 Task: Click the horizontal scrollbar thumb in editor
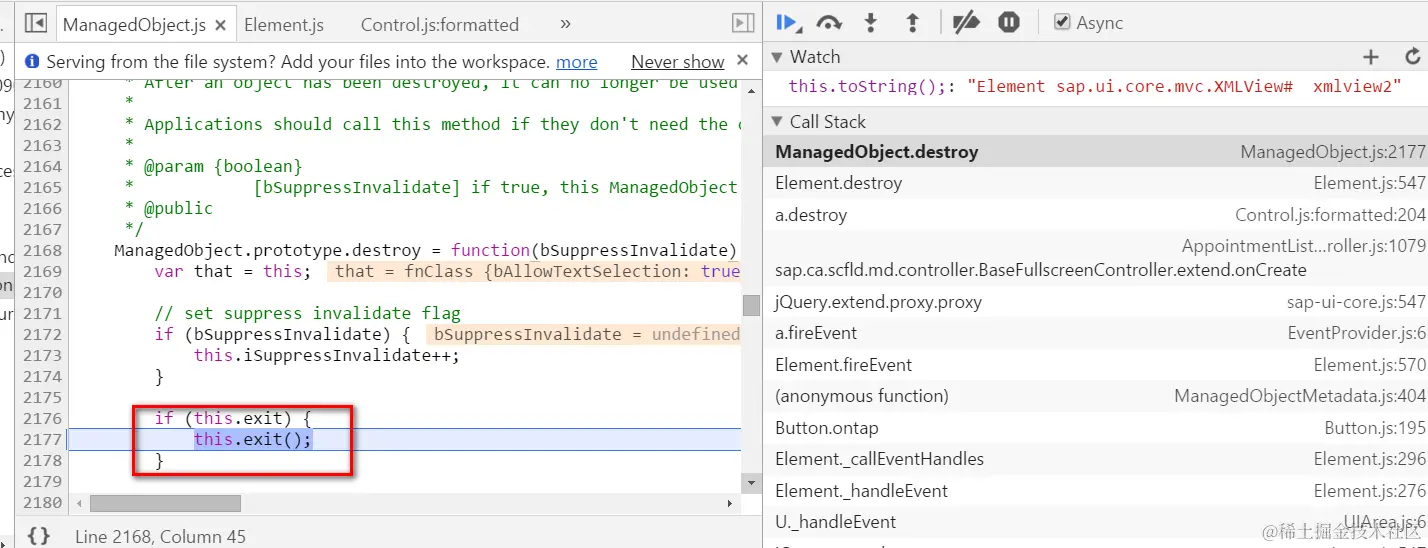pyautogui.click(x=165, y=503)
